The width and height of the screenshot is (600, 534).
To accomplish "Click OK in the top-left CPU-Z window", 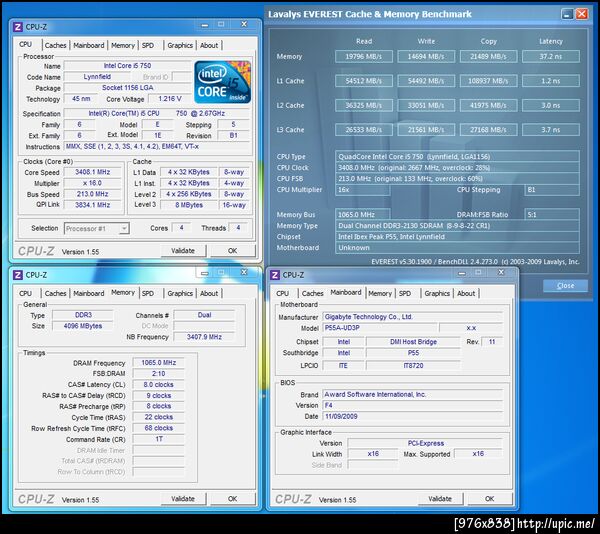I will click(x=233, y=251).
